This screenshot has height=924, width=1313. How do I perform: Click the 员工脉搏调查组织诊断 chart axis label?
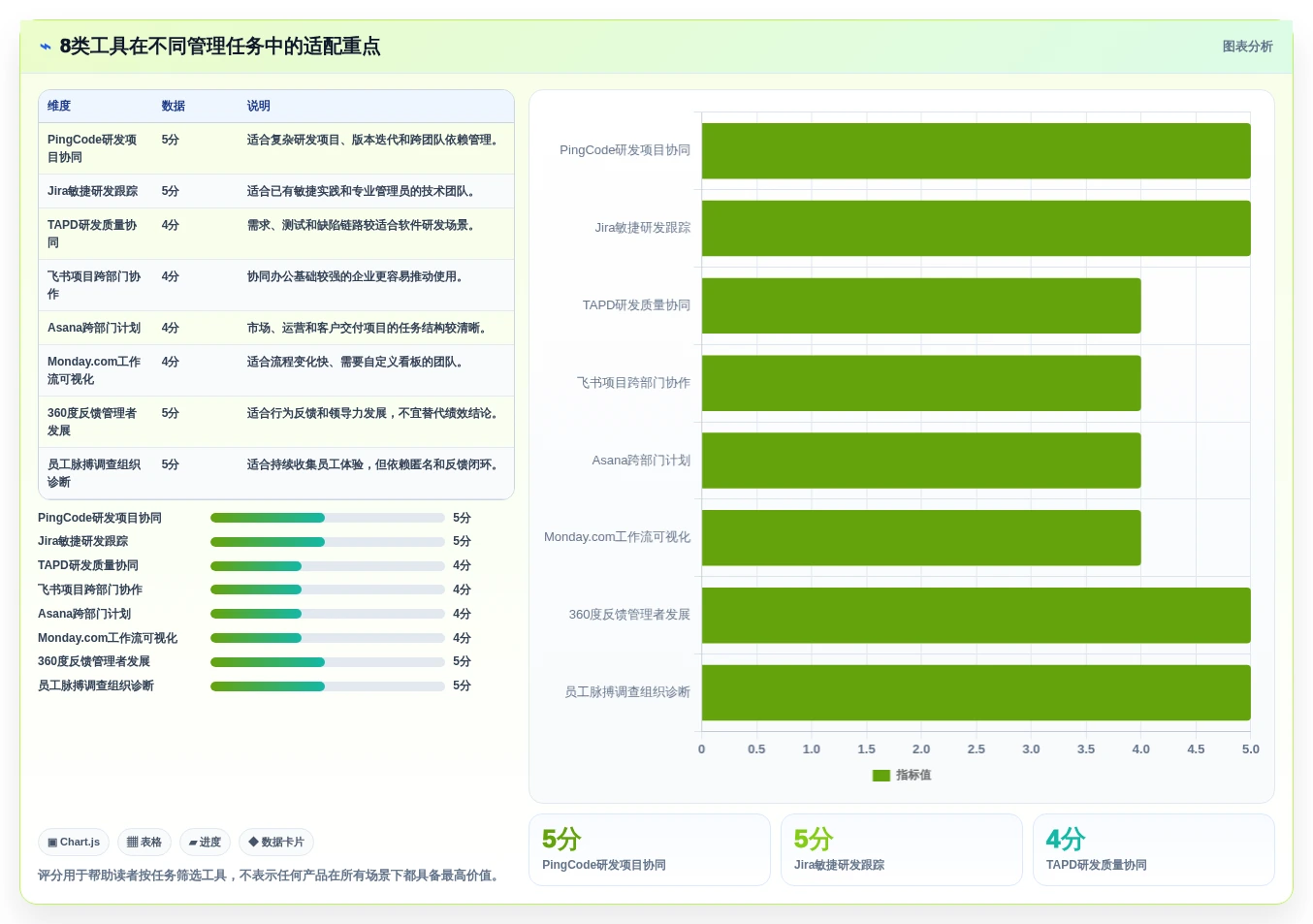tap(627, 692)
